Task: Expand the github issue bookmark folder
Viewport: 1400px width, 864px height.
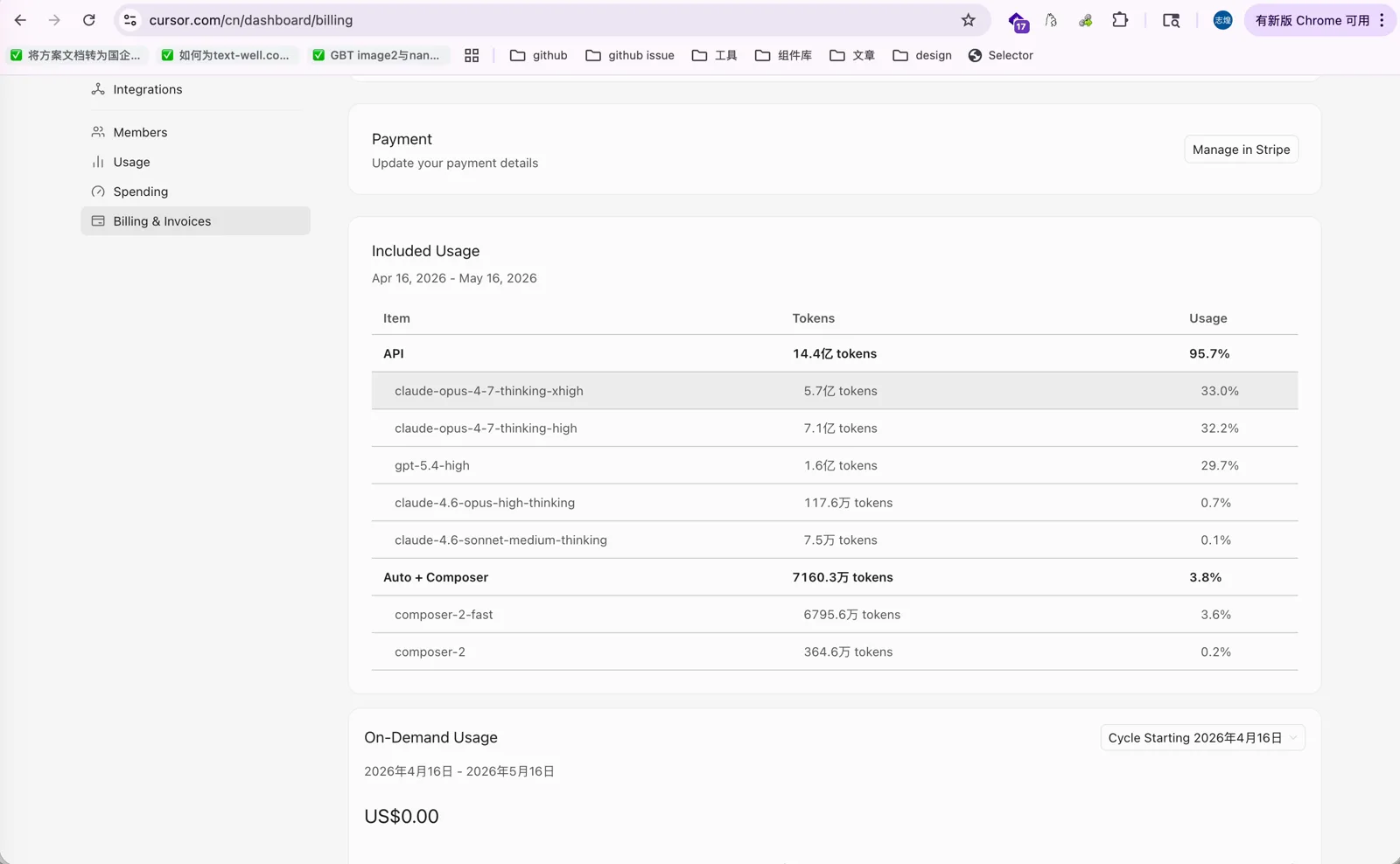Action: coord(630,55)
